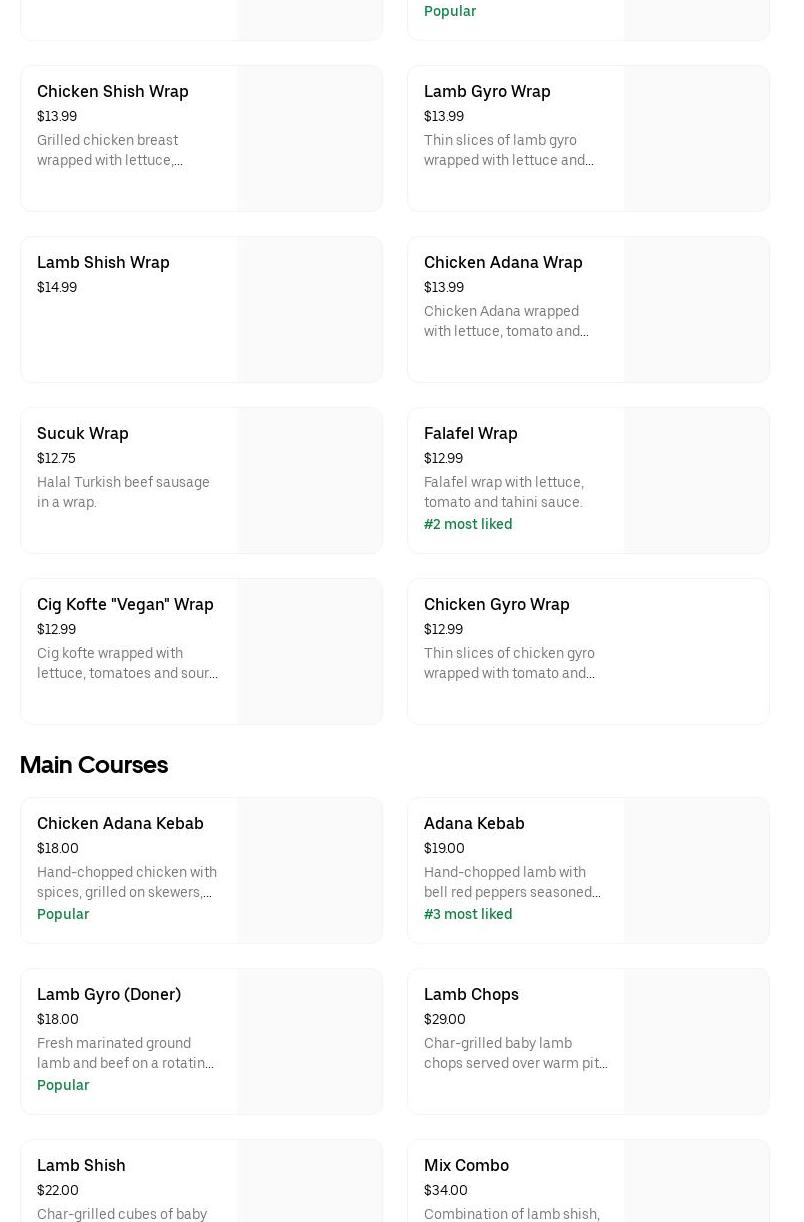Choose the Chicken Adana Wrap item
The width and height of the screenshot is (804, 1222).
503,263
